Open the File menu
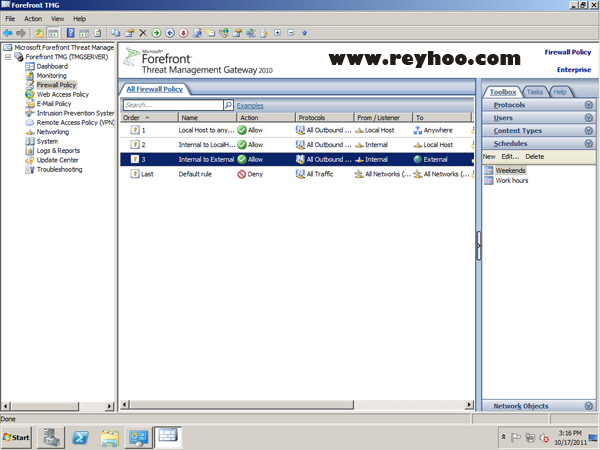 click(x=10, y=19)
